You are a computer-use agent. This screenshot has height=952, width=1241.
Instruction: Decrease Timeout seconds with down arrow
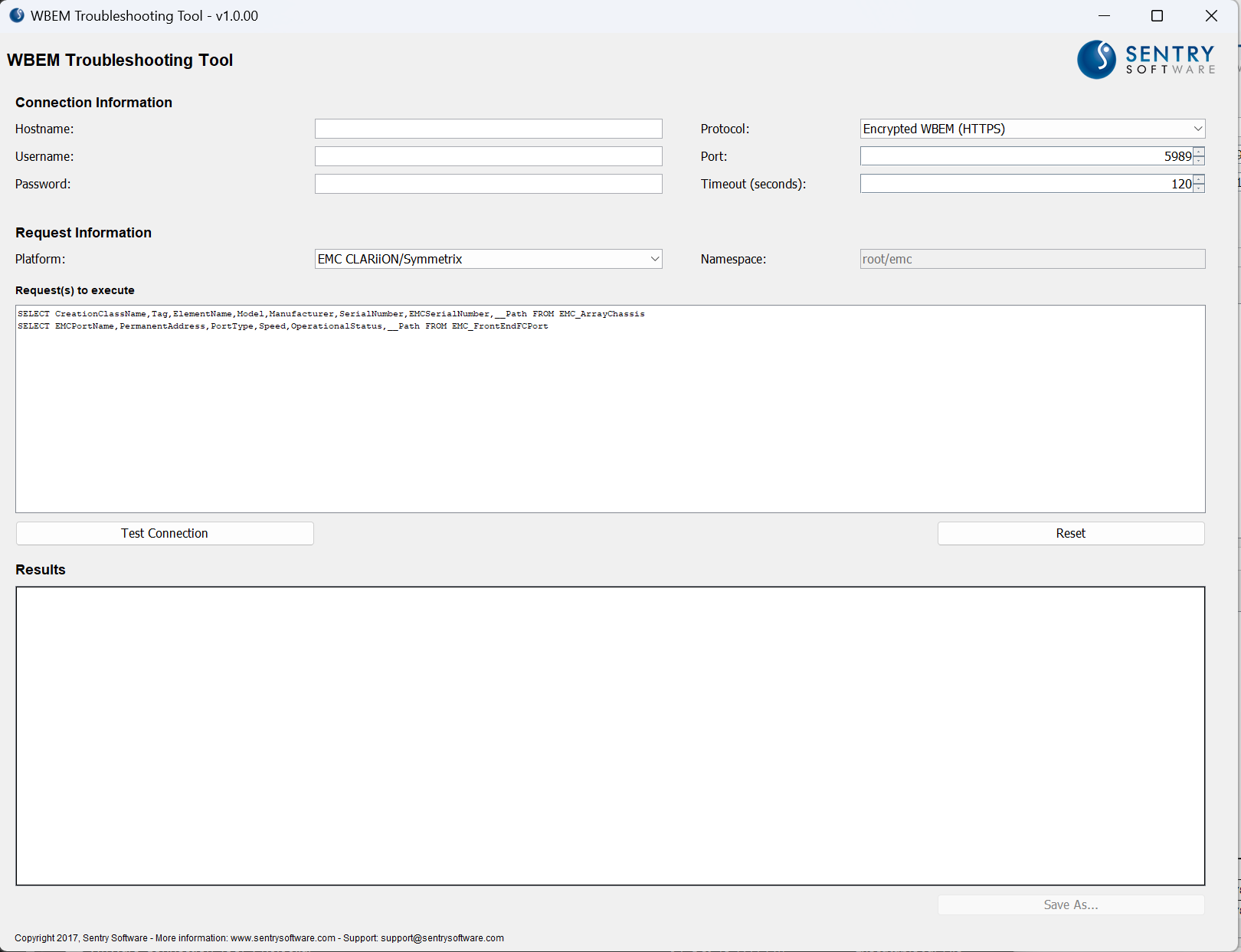click(x=1199, y=188)
